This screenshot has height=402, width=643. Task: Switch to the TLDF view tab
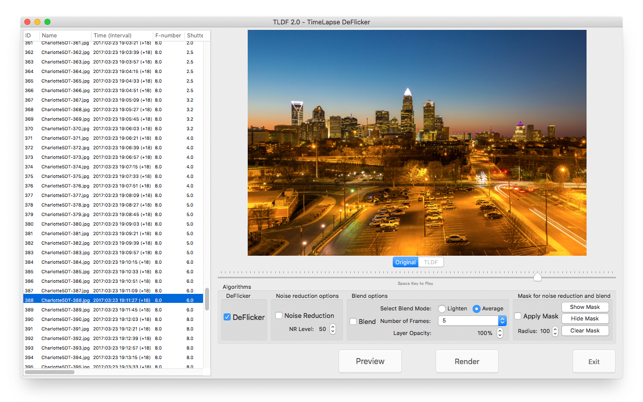pos(431,262)
